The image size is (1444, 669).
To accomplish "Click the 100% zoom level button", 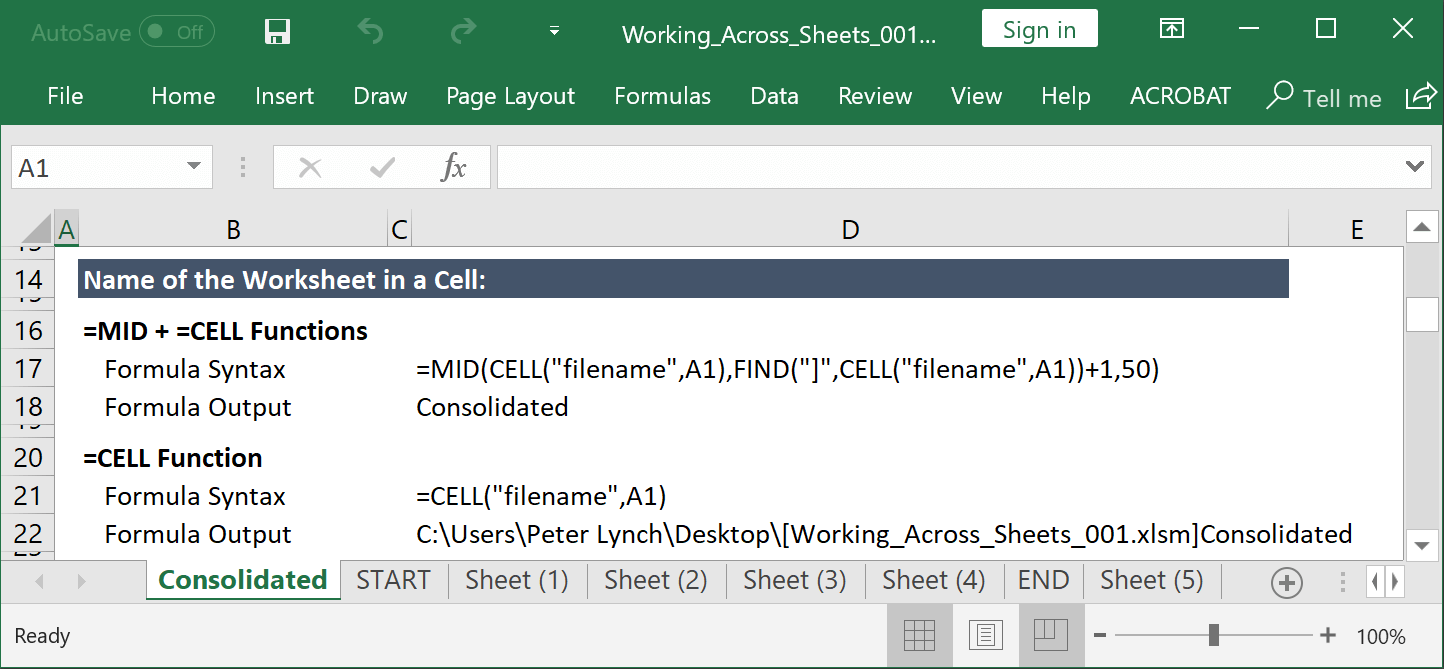I will [x=1381, y=636].
